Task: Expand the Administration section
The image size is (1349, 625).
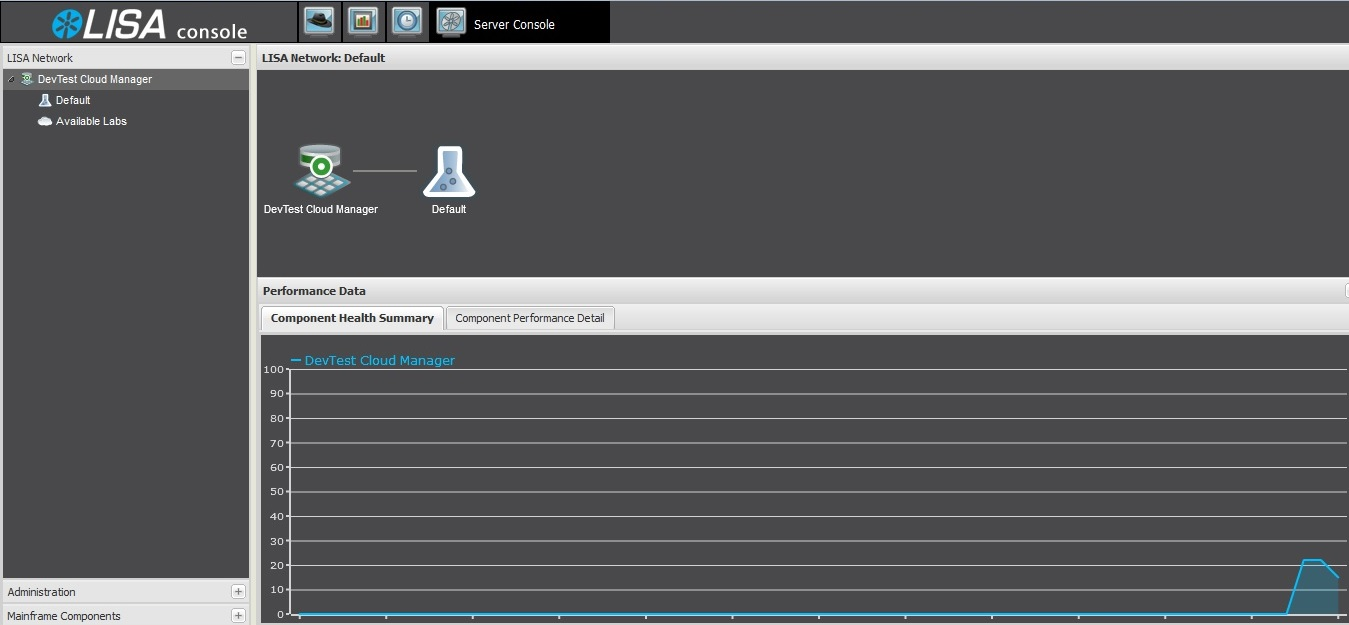Action: (x=238, y=592)
